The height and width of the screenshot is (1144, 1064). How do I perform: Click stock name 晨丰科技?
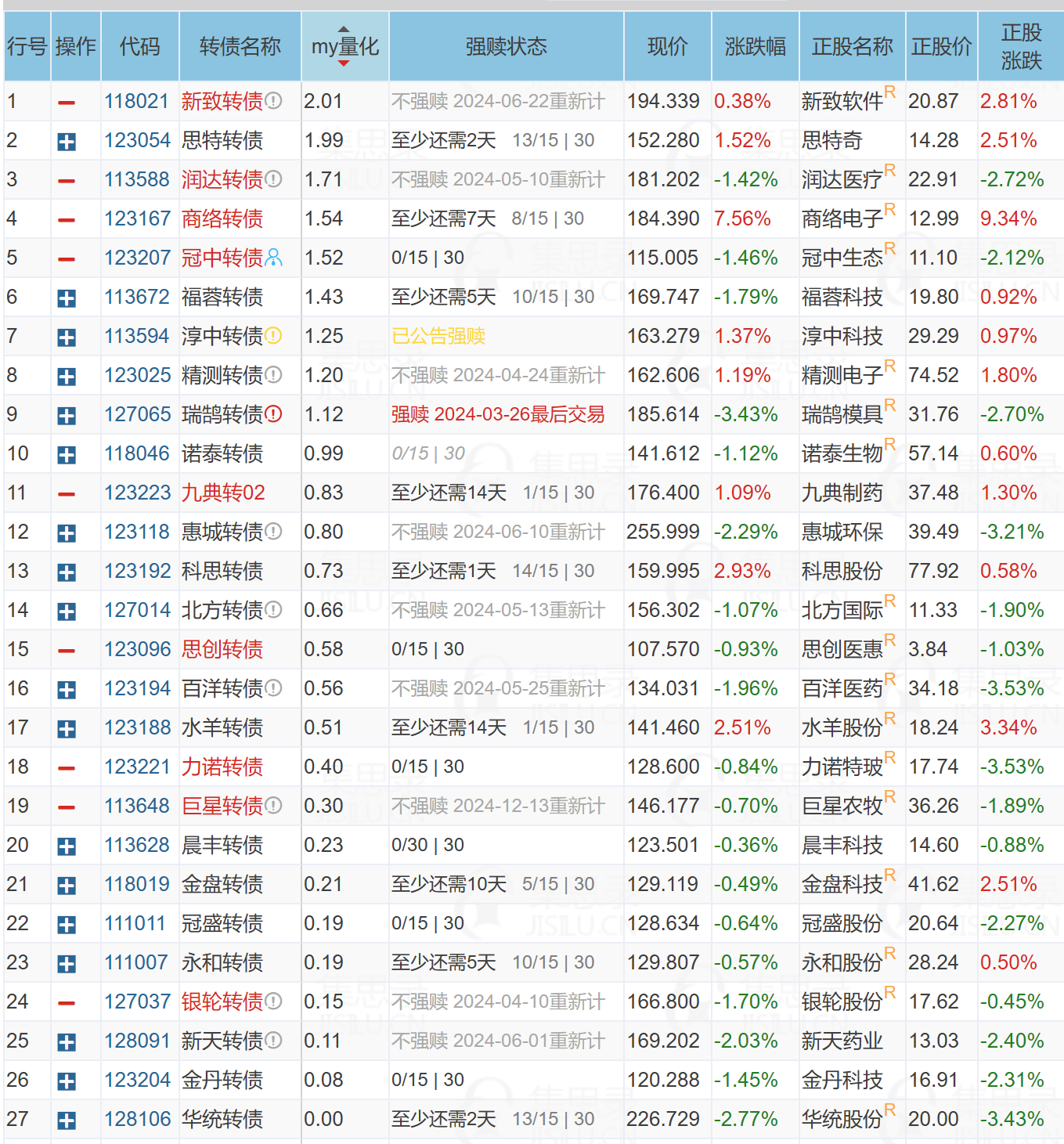pos(842,845)
